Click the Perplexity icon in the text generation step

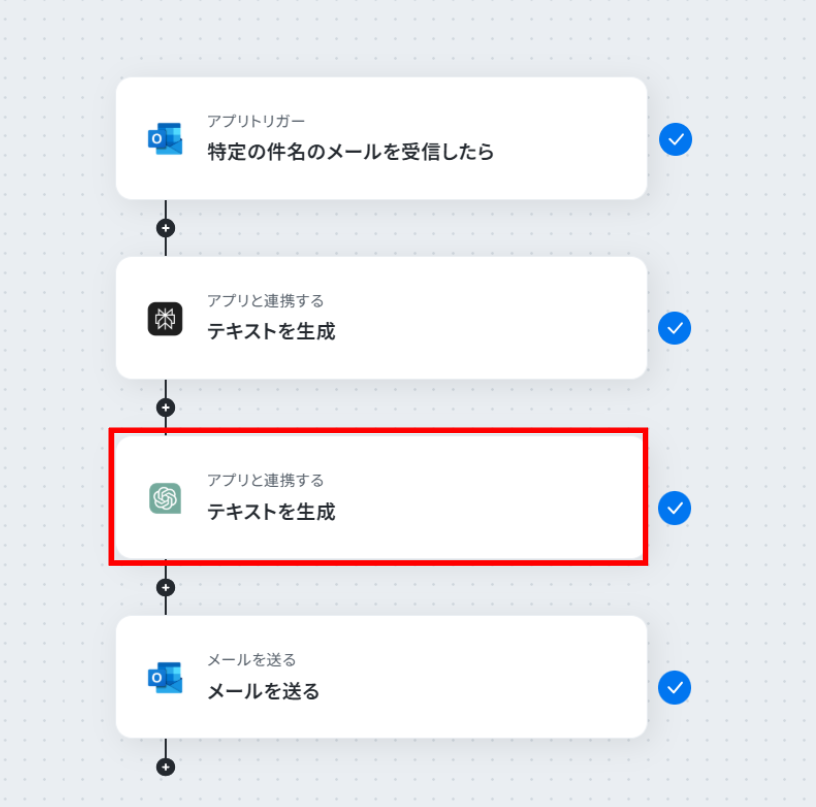[x=165, y=318]
